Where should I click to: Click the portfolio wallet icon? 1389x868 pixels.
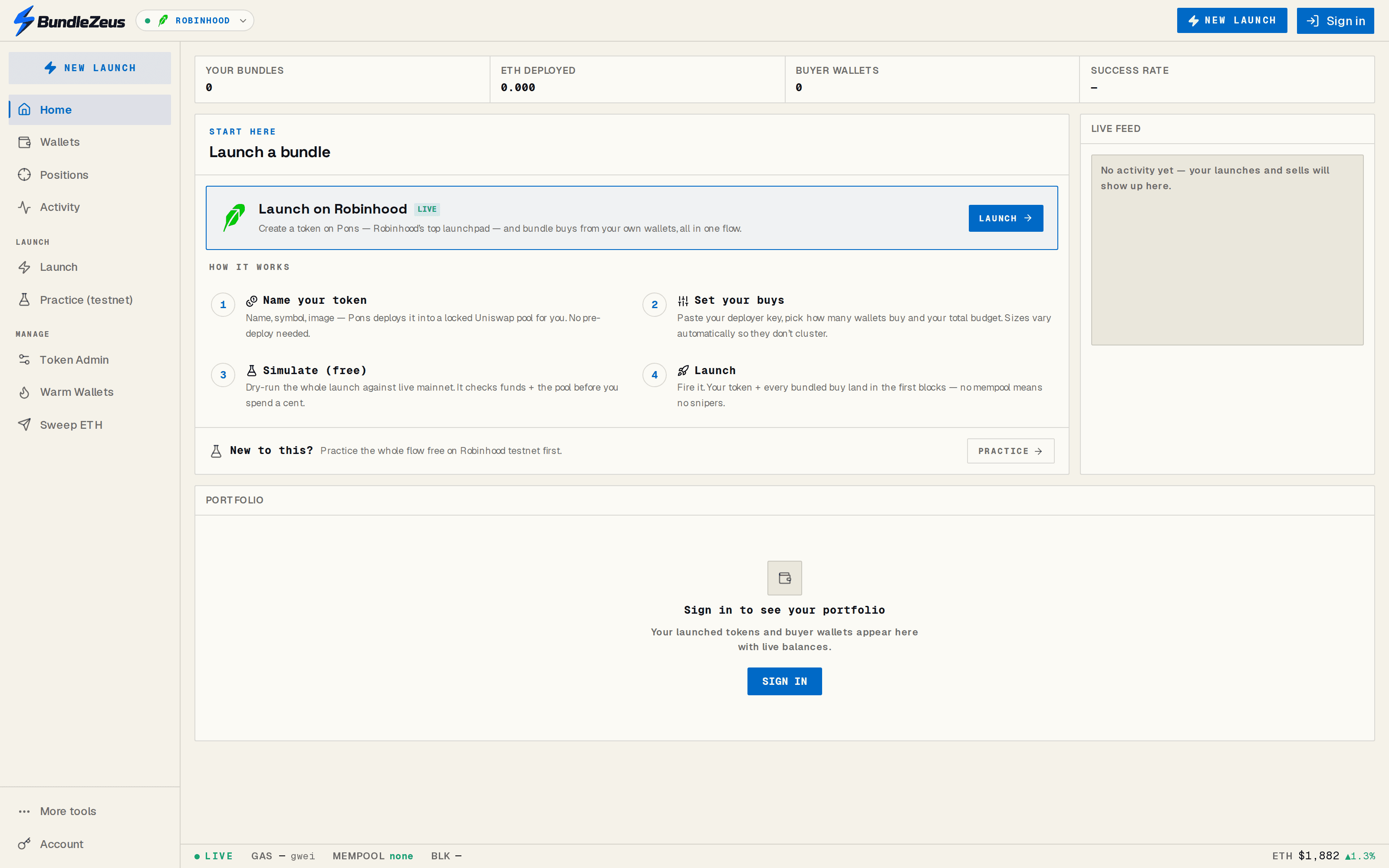tap(784, 578)
